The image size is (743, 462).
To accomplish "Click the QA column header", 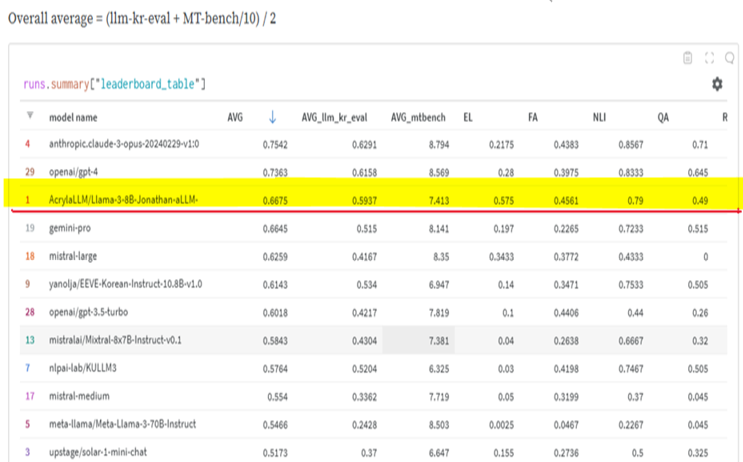I will coord(663,118).
